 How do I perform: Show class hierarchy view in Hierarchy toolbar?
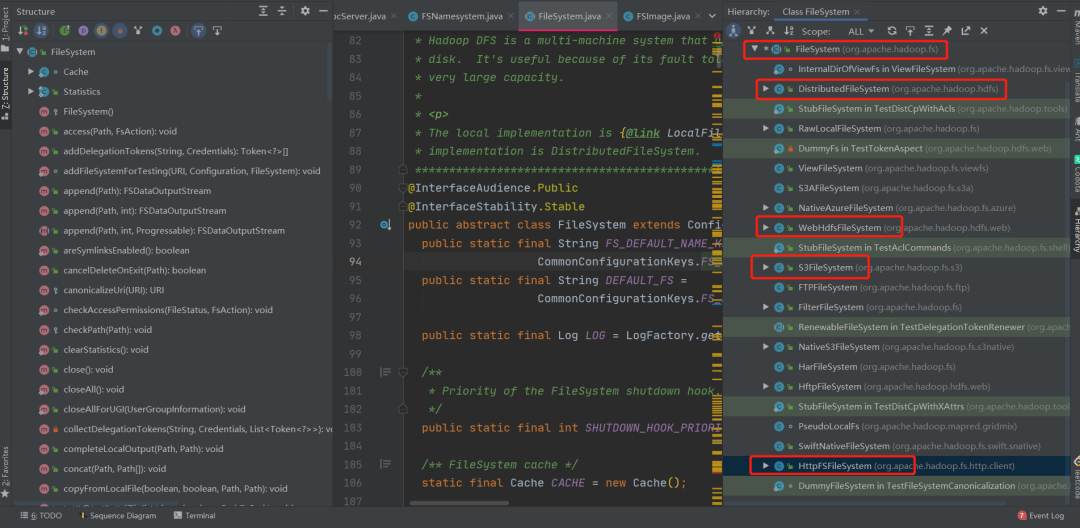(x=734, y=31)
